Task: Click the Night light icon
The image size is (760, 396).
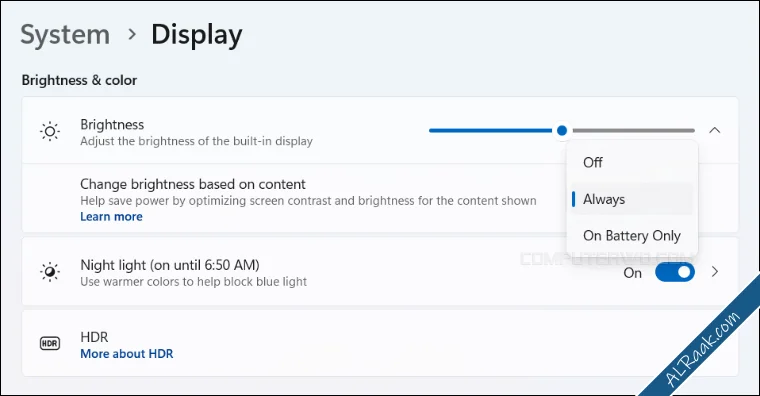Action: pos(50,272)
